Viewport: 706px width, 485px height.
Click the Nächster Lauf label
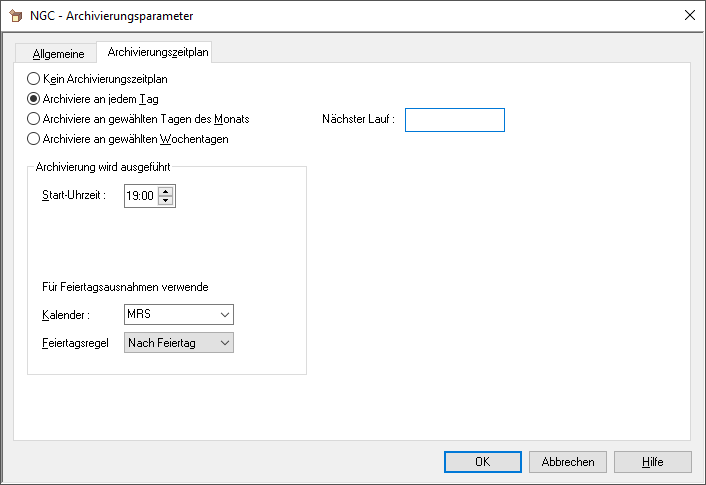click(x=358, y=120)
